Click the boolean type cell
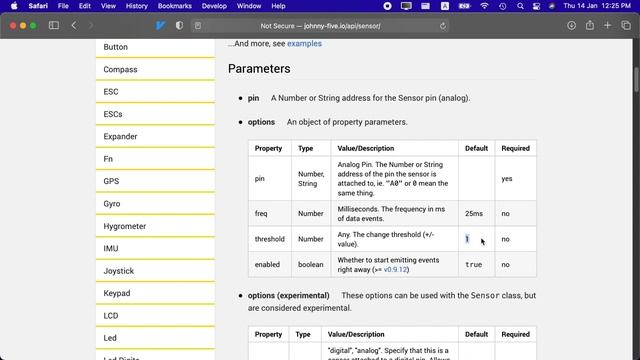 coord(311,264)
